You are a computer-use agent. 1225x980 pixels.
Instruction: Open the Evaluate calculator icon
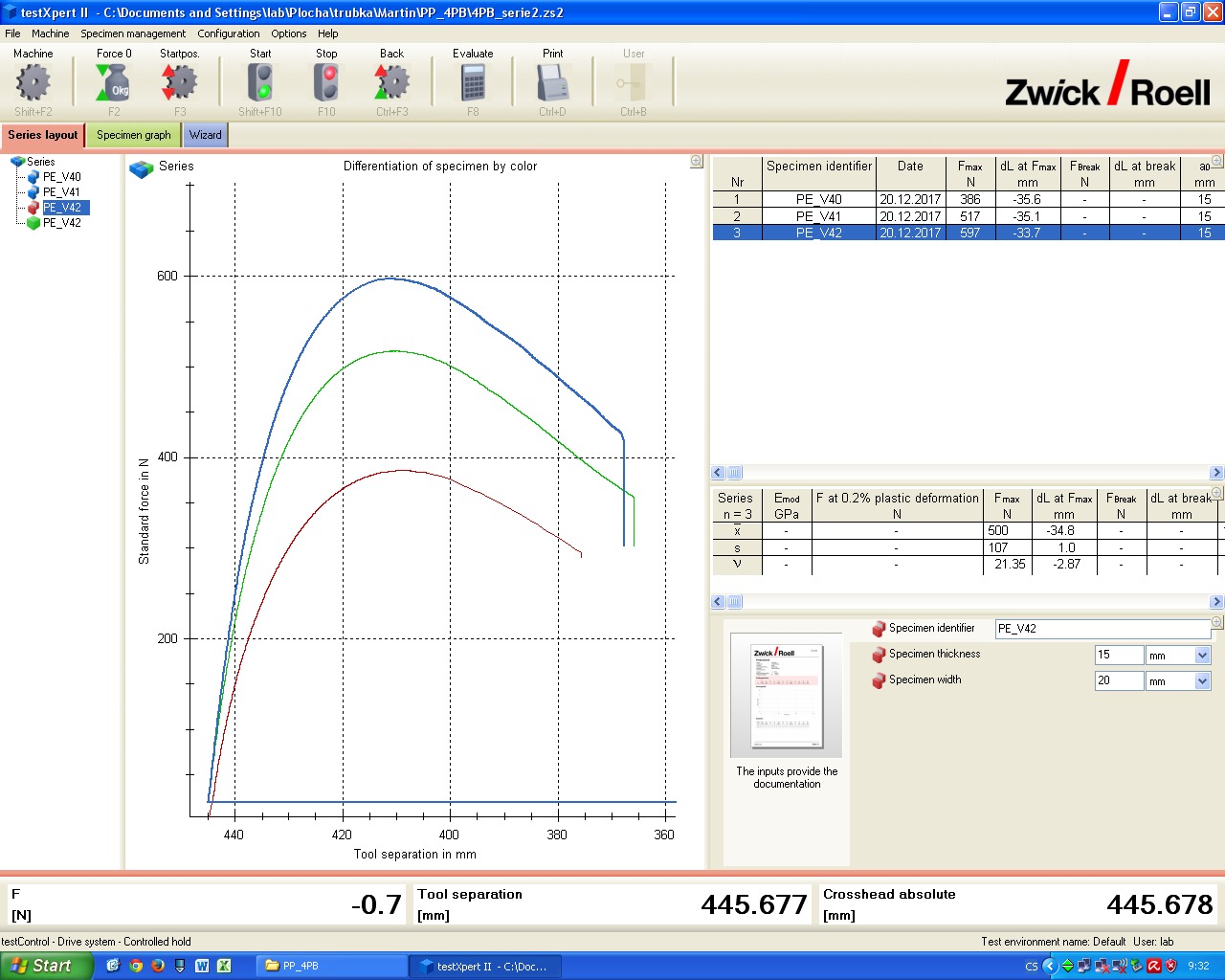473,83
